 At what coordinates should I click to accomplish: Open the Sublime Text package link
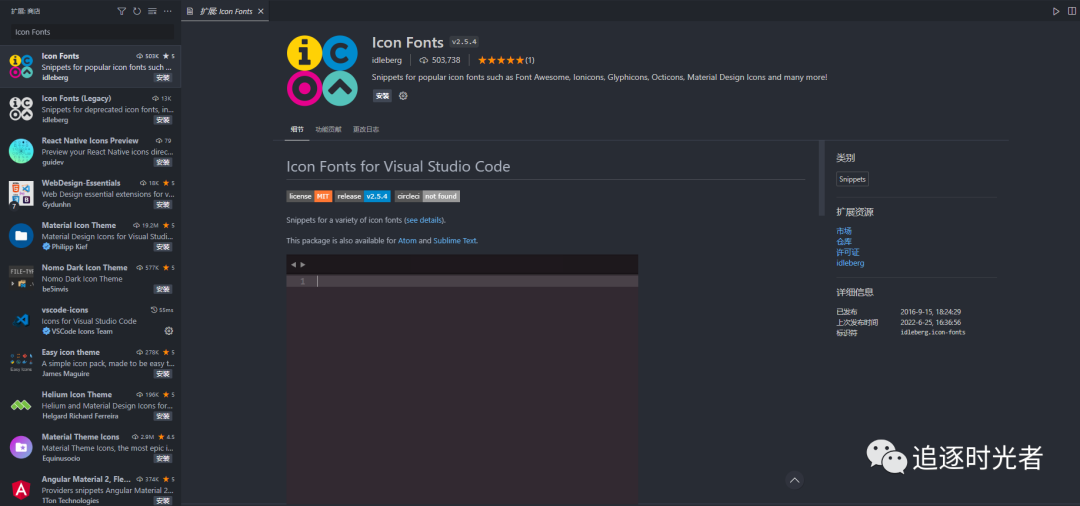pos(455,241)
